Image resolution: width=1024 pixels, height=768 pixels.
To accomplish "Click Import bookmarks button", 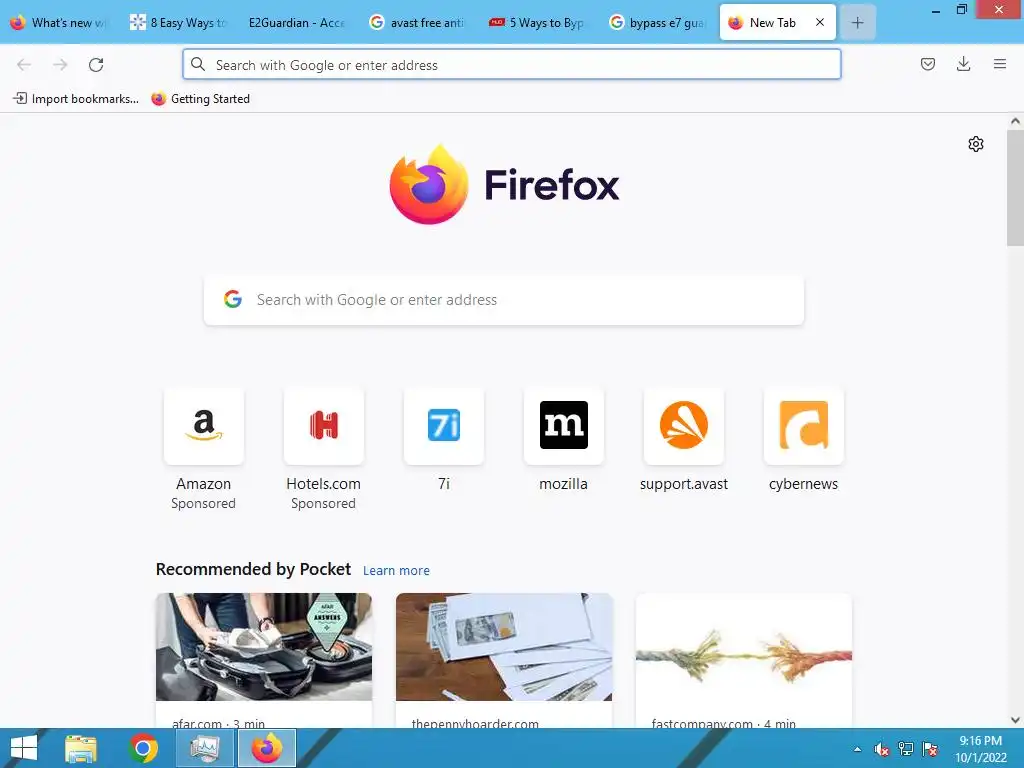I will click(76, 99).
